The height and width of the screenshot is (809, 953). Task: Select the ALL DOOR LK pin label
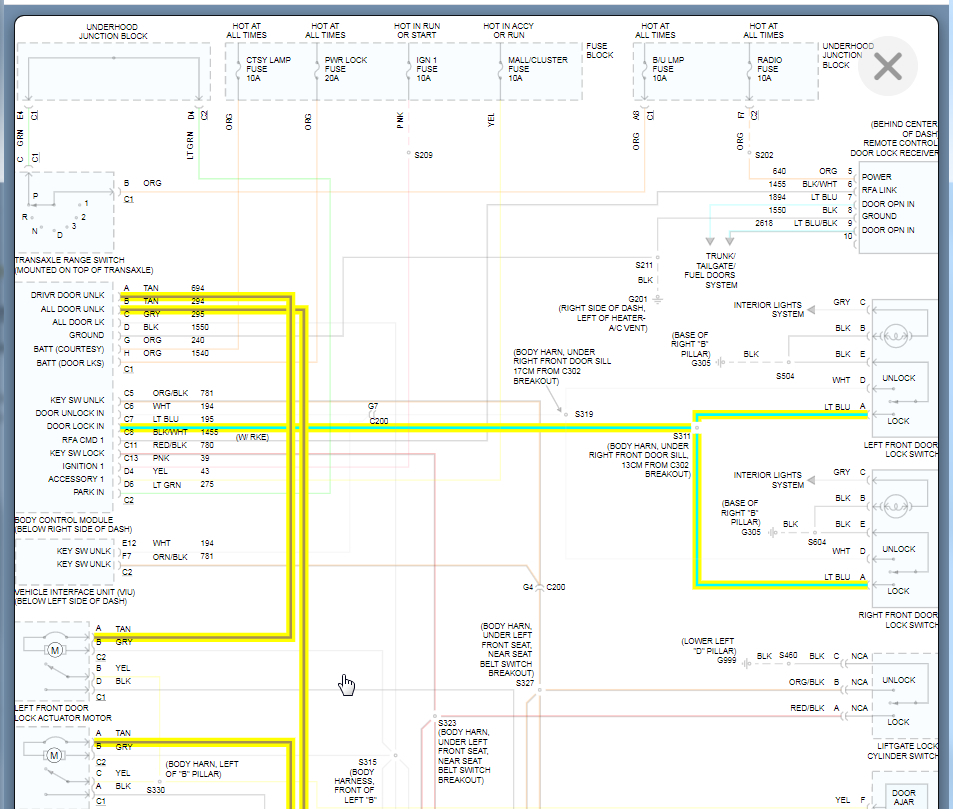[78, 322]
